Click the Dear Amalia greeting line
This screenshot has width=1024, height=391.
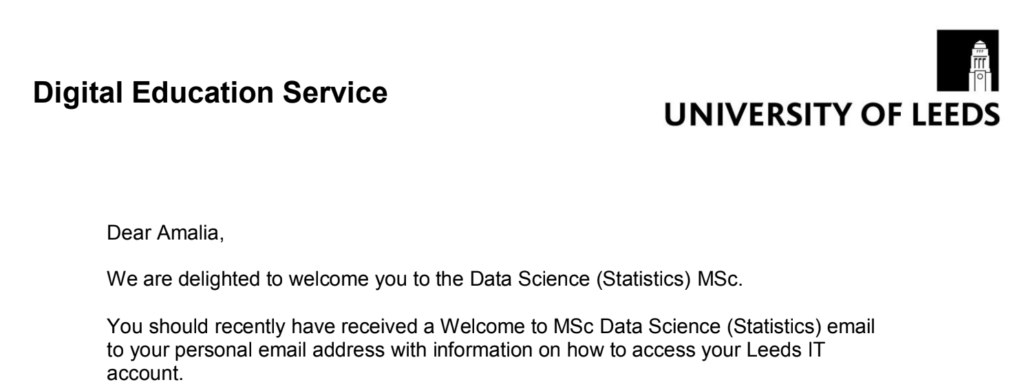pos(165,233)
